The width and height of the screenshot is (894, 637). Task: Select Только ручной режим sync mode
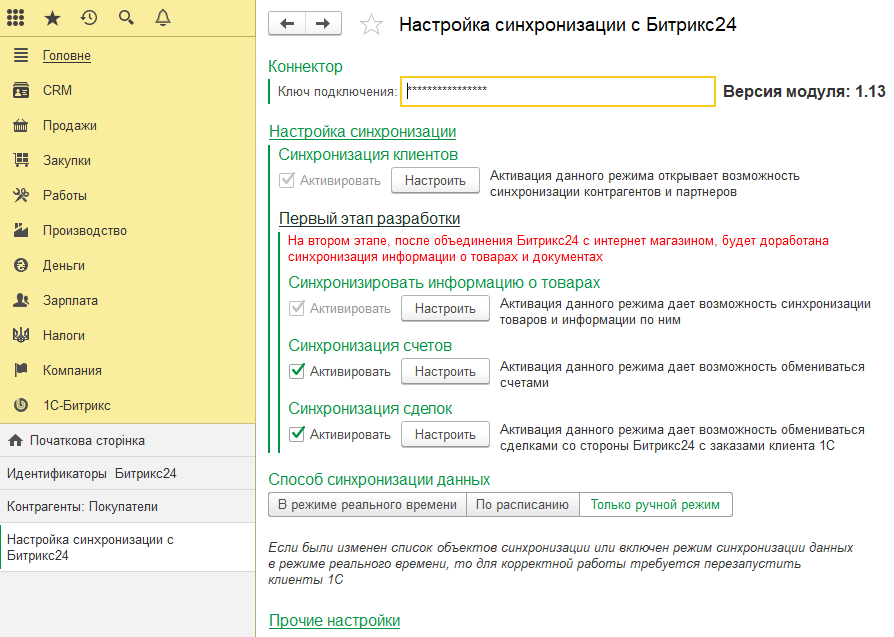[x=655, y=505]
